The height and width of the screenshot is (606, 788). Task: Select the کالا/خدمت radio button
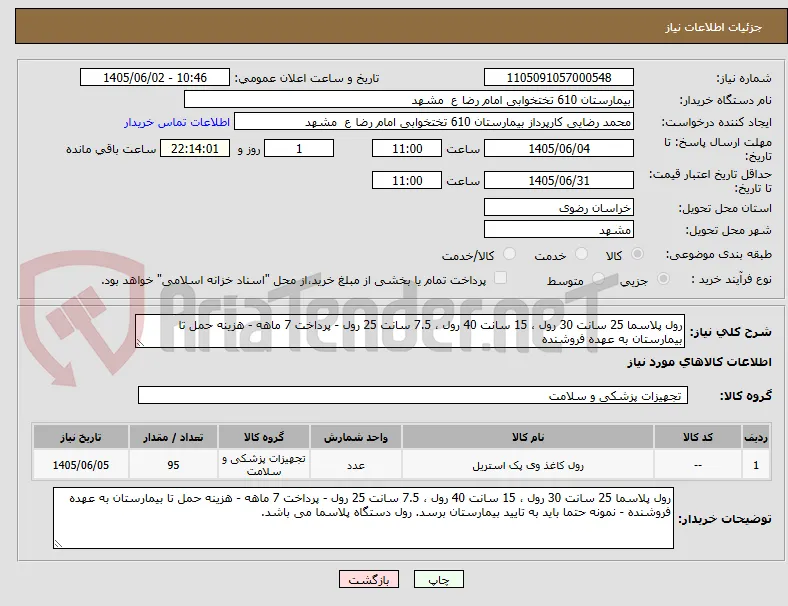click(x=510, y=254)
